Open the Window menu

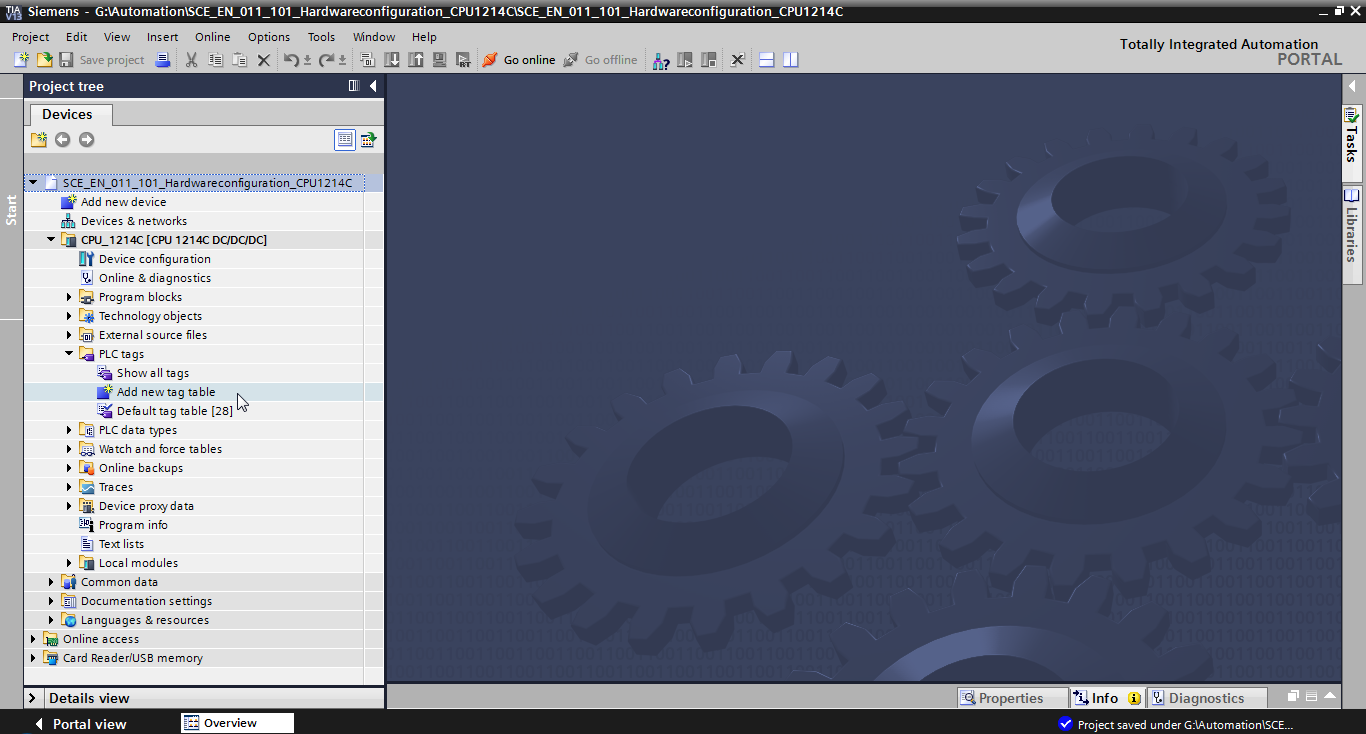374,37
